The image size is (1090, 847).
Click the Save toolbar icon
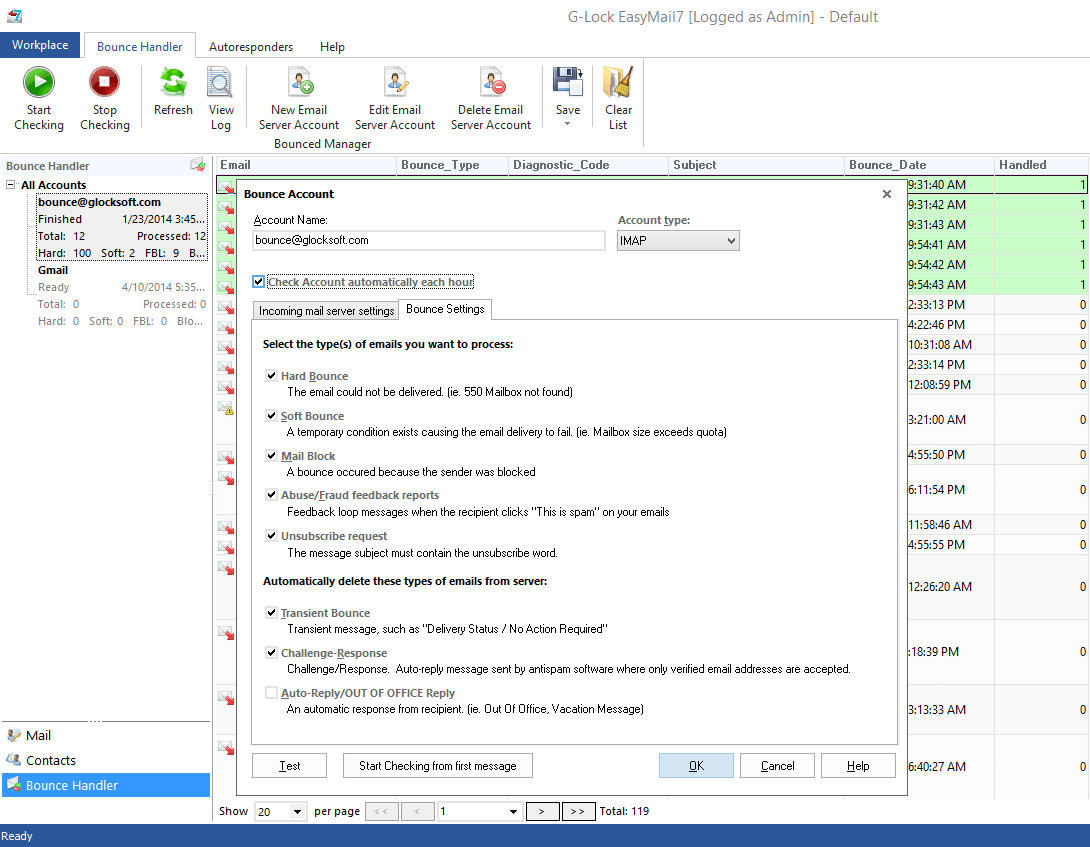tap(568, 82)
